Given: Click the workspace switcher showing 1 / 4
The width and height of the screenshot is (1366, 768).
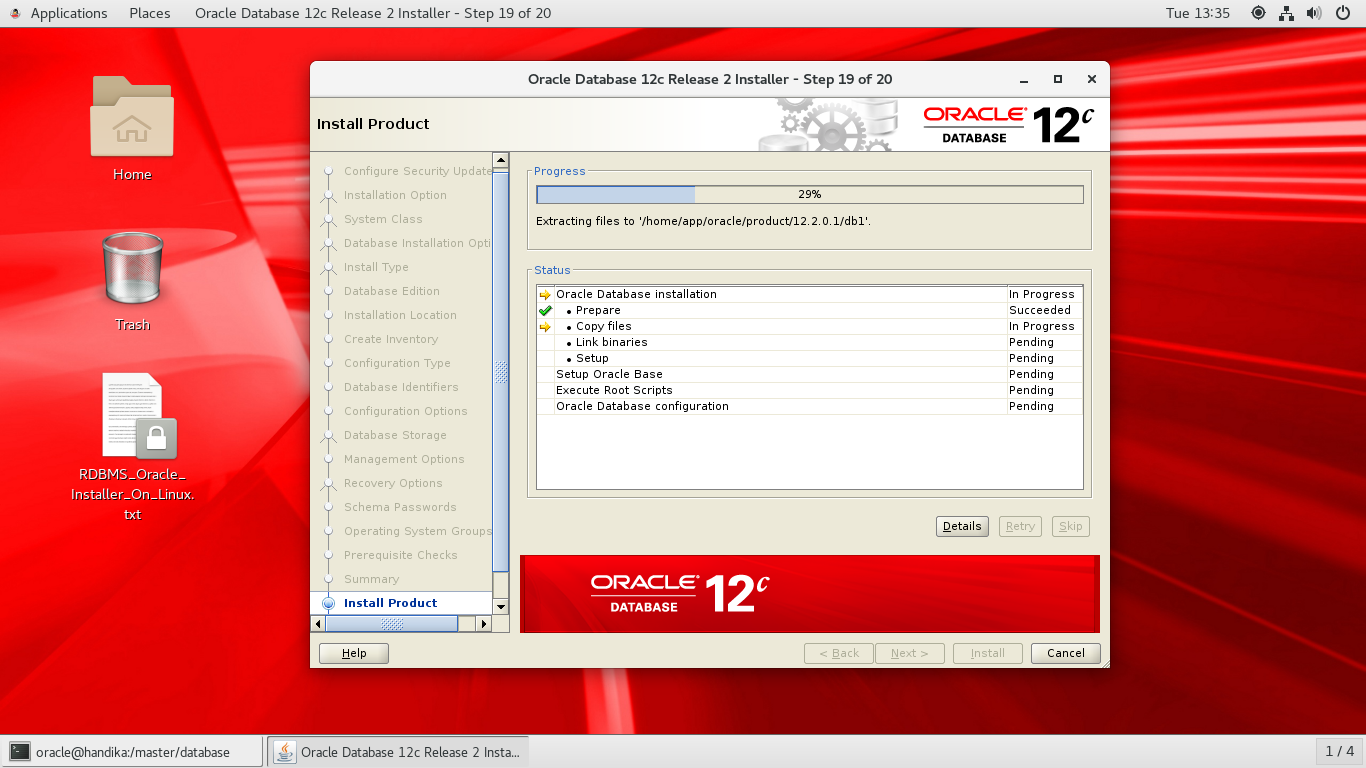Looking at the screenshot, I should pos(1339,751).
